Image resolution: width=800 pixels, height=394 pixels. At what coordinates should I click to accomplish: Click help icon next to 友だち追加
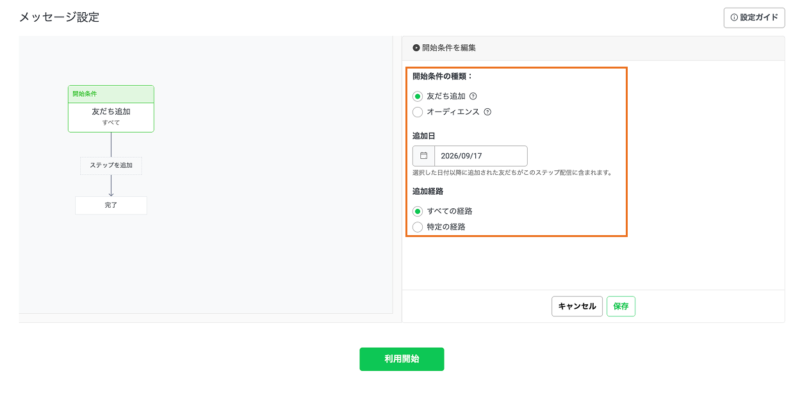coord(473,96)
